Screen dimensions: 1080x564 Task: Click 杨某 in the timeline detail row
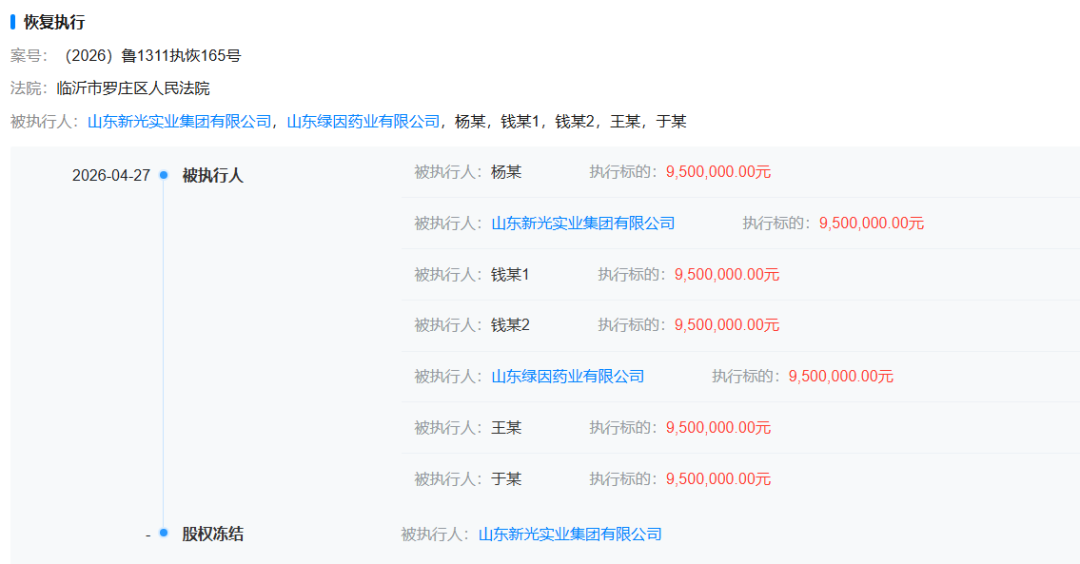(x=506, y=172)
